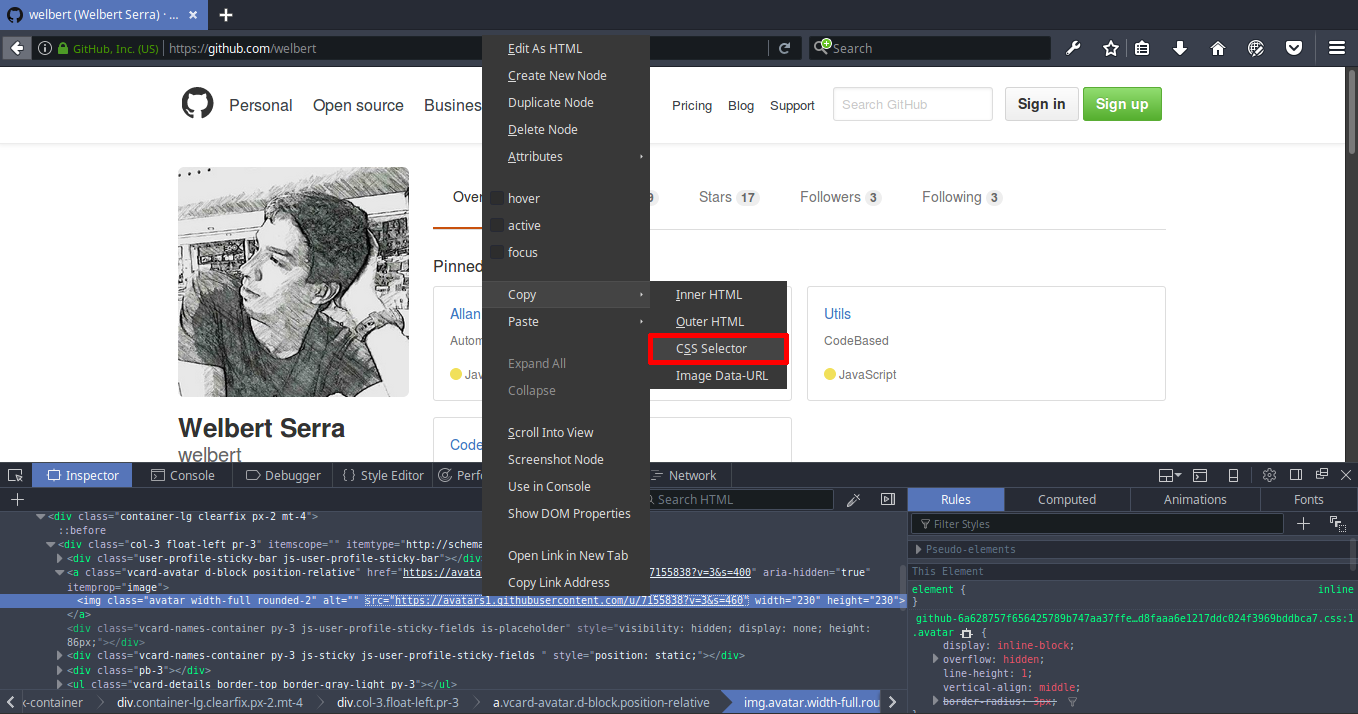Create a new node with markup plus icon

click(17, 499)
